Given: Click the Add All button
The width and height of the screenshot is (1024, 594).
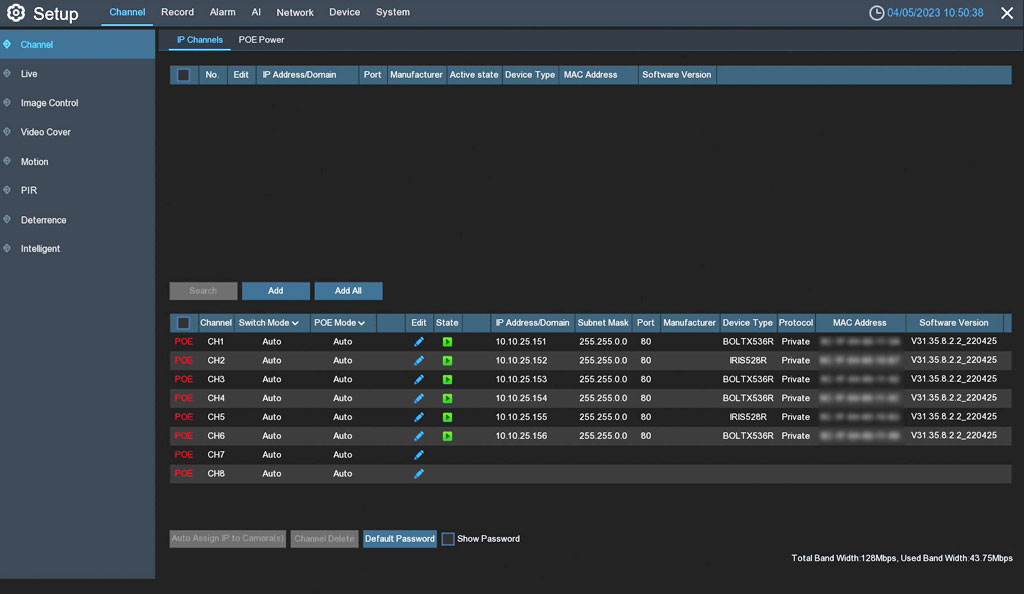Looking at the screenshot, I should (348, 290).
